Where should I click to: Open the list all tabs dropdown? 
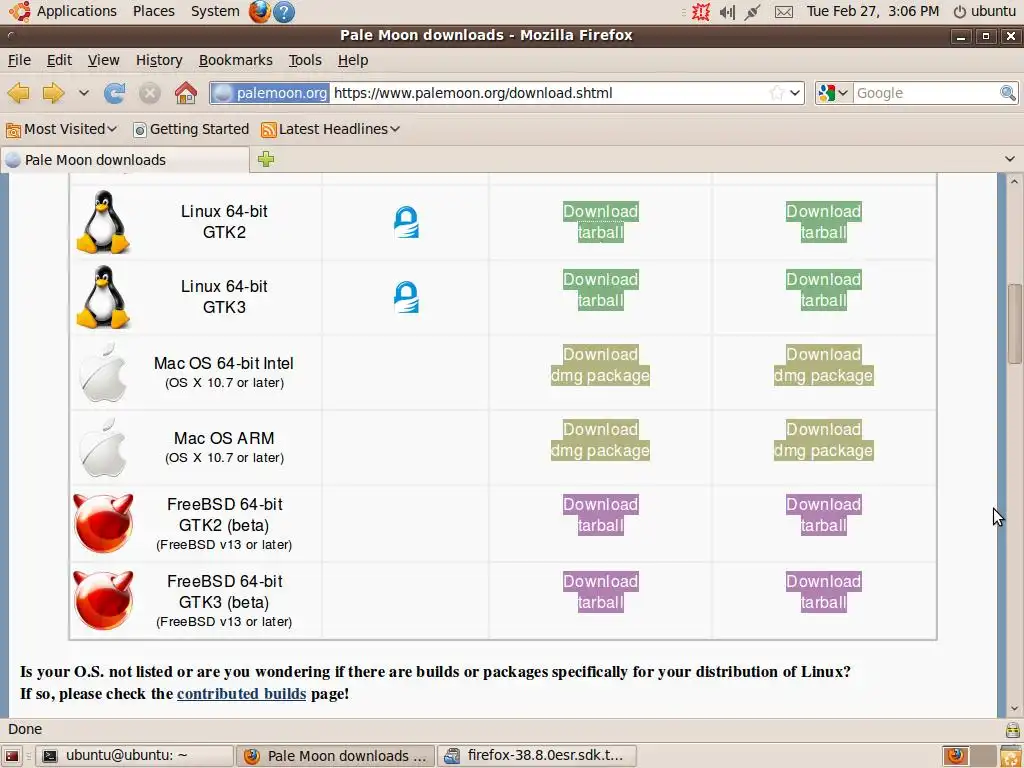[x=1010, y=159]
